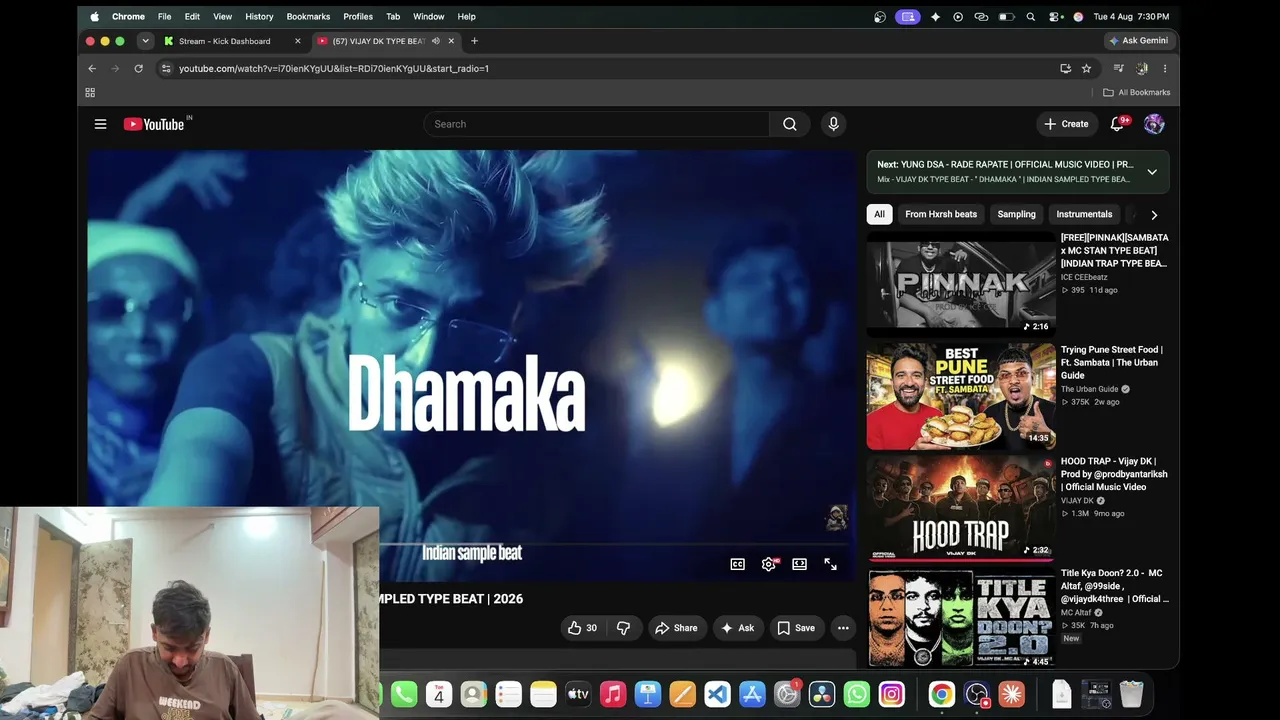The height and width of the screenshot is (720, 1280).
Task: Go to YouTube home via logo
Action: click(154, 124)
